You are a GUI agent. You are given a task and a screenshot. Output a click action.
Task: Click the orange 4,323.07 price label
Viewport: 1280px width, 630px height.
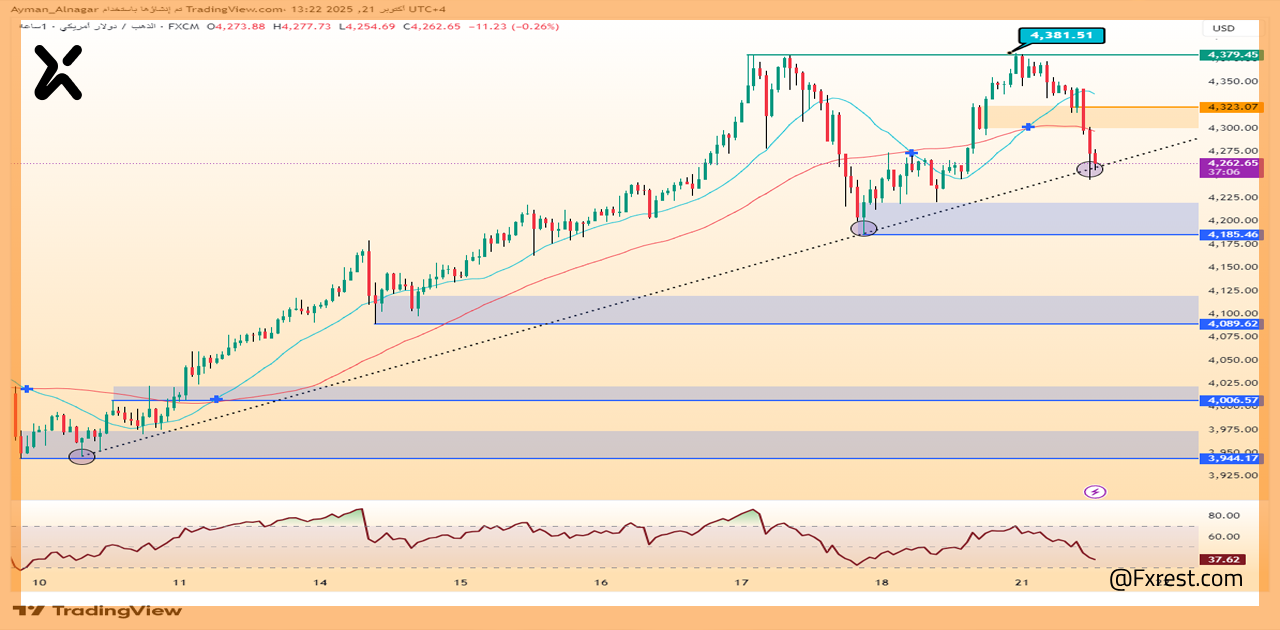click(1231, 106)
